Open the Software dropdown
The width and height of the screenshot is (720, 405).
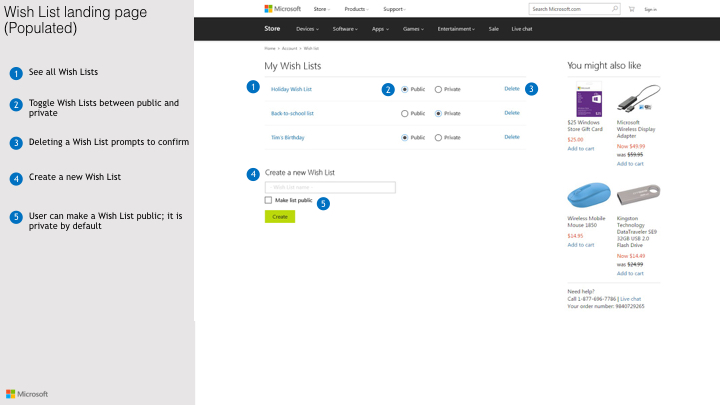pos(345,29)
